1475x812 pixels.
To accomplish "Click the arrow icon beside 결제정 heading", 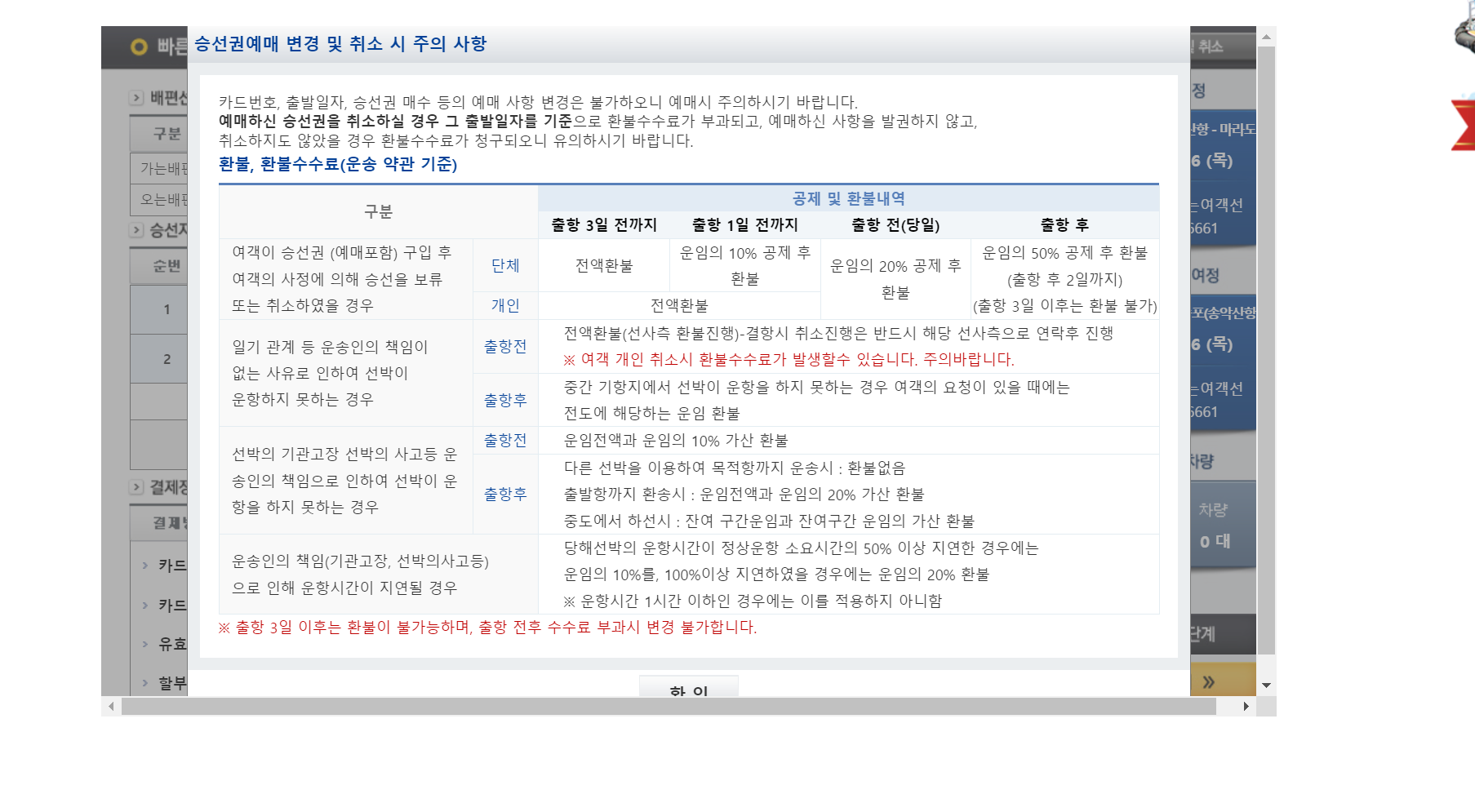I will click(x=137, y=487).
